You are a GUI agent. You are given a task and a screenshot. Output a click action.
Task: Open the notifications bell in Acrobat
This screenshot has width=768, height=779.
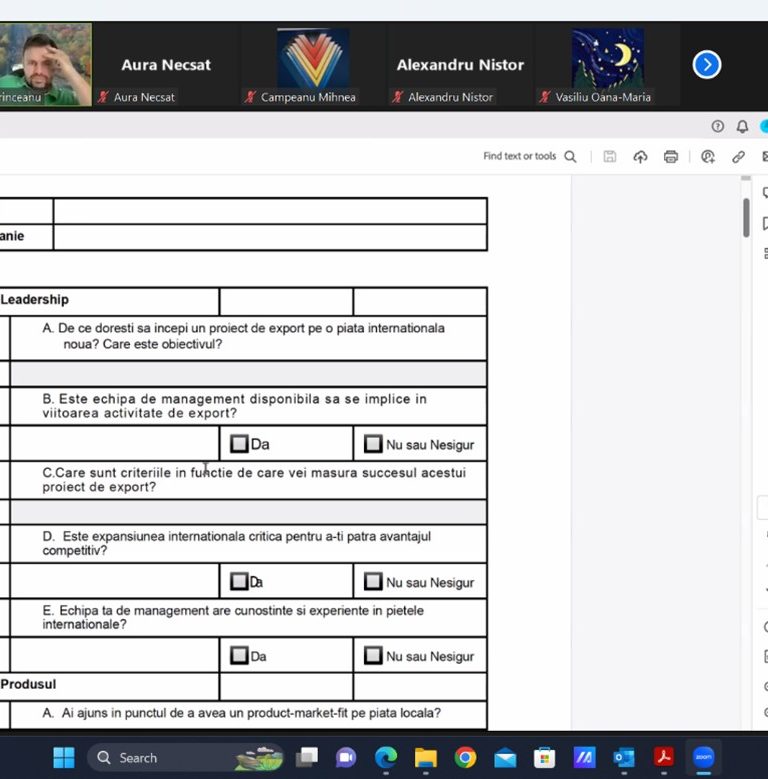pyautogui.click(x=742, y=126)
